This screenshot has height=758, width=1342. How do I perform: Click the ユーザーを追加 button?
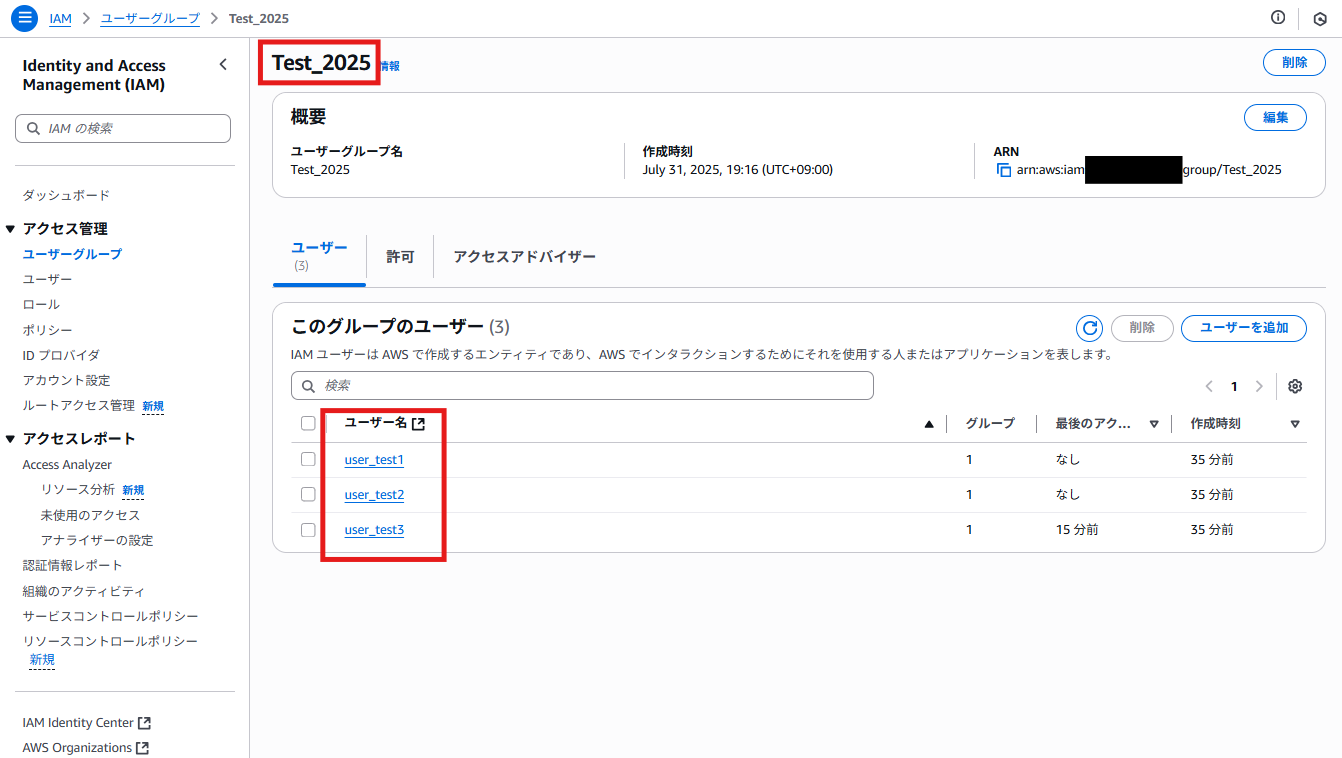coord(1244,327)
